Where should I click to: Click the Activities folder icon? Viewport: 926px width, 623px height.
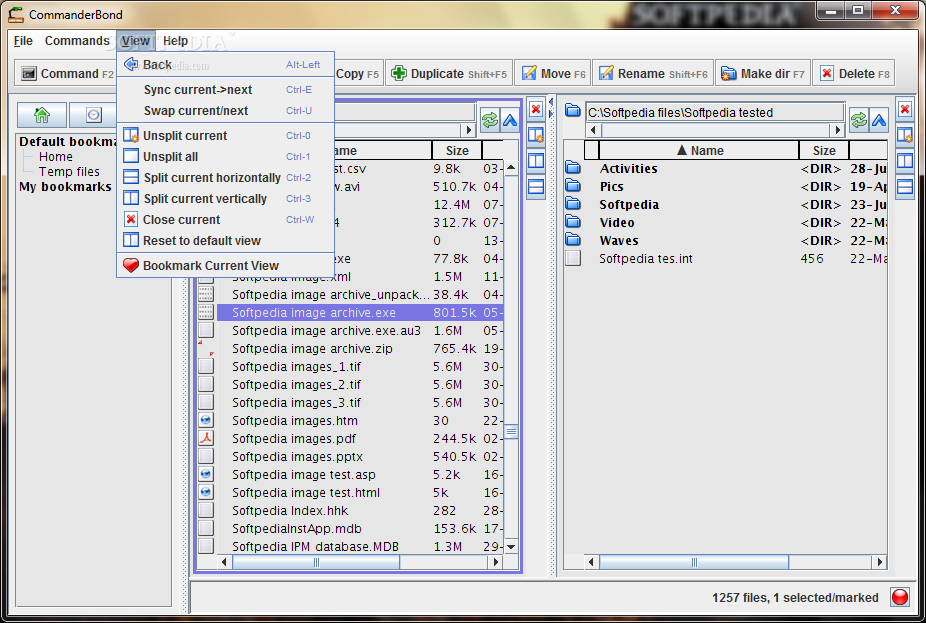[572, 168]
